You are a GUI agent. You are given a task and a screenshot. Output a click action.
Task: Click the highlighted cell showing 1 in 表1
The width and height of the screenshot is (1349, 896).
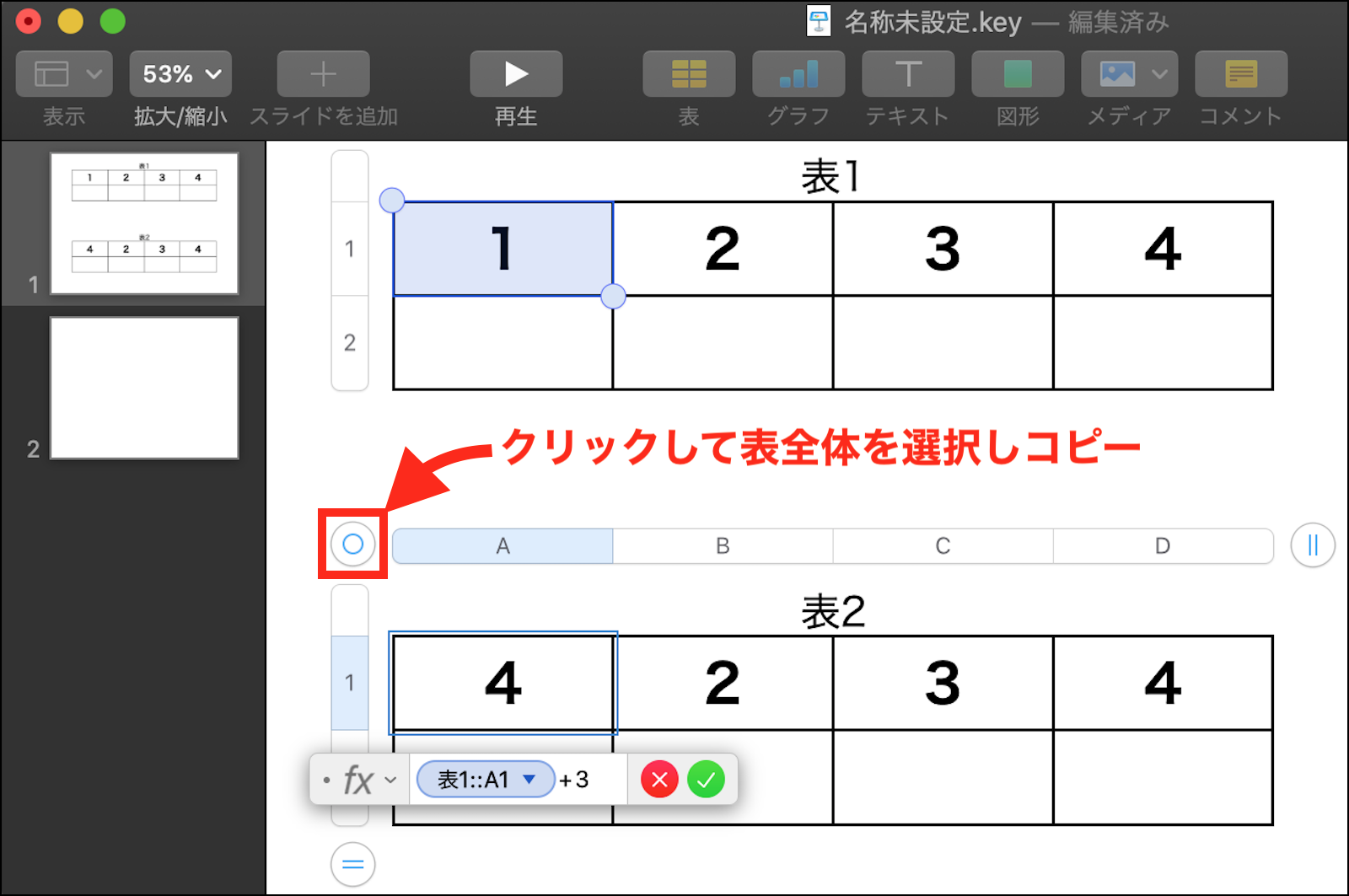point(503,249)
